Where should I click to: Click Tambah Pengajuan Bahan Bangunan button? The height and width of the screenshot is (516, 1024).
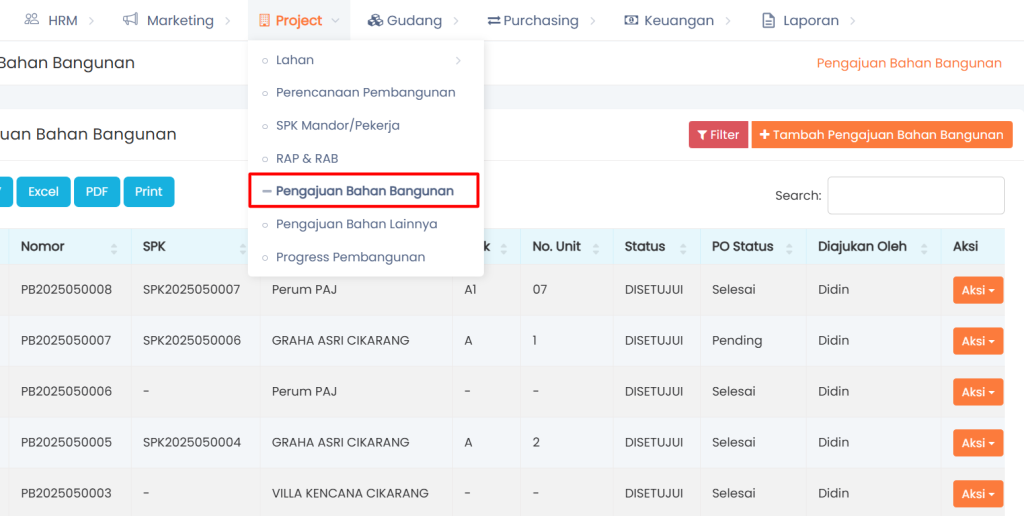pos(881,135)
